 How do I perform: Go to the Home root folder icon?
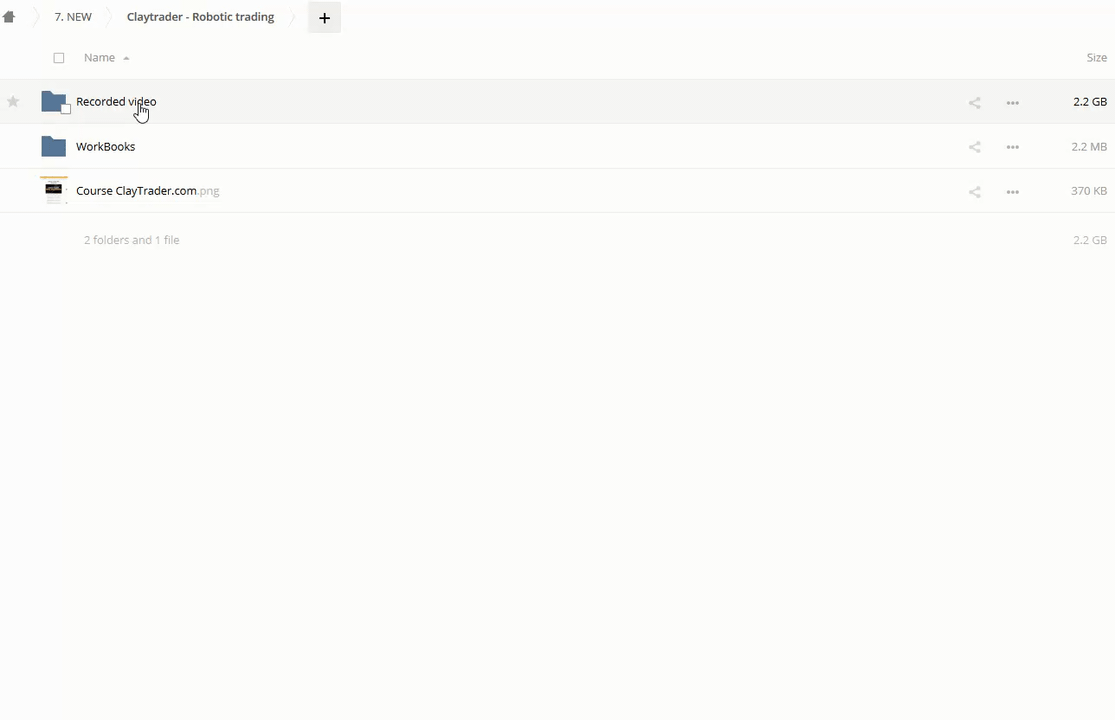coord(9,17)
